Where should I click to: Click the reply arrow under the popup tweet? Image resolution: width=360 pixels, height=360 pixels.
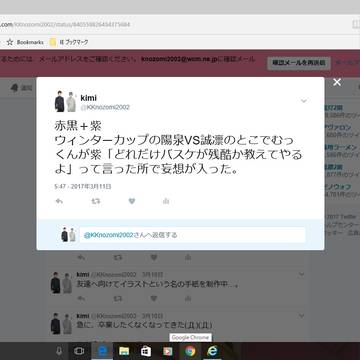[x=59, y=201]
